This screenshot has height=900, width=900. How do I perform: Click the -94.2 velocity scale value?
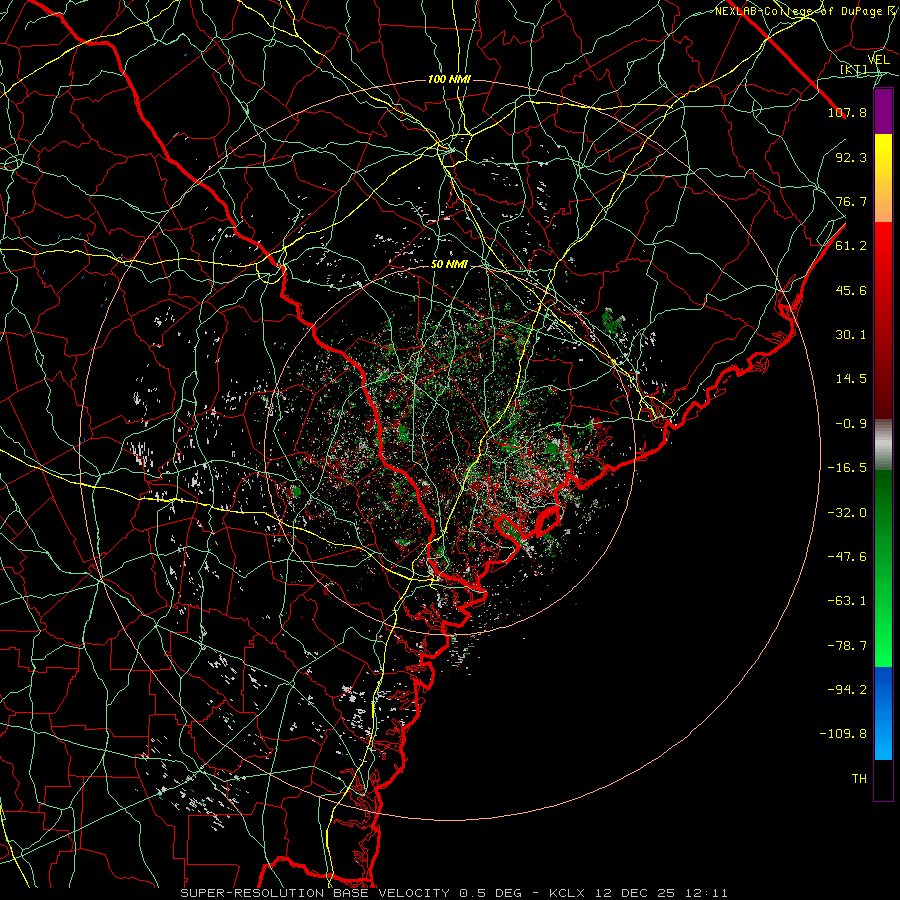[x=847, y=690]
